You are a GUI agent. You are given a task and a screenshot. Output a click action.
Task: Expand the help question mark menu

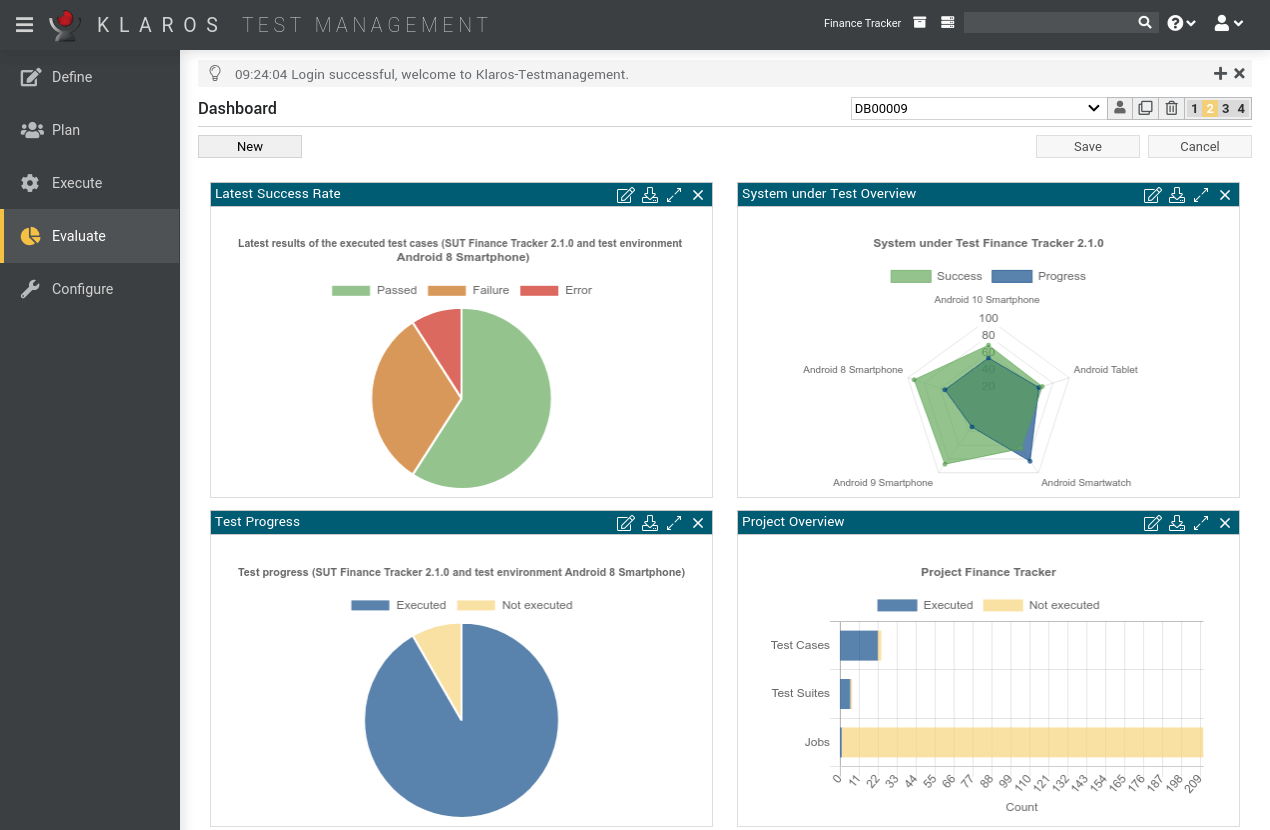[1181, 23]
